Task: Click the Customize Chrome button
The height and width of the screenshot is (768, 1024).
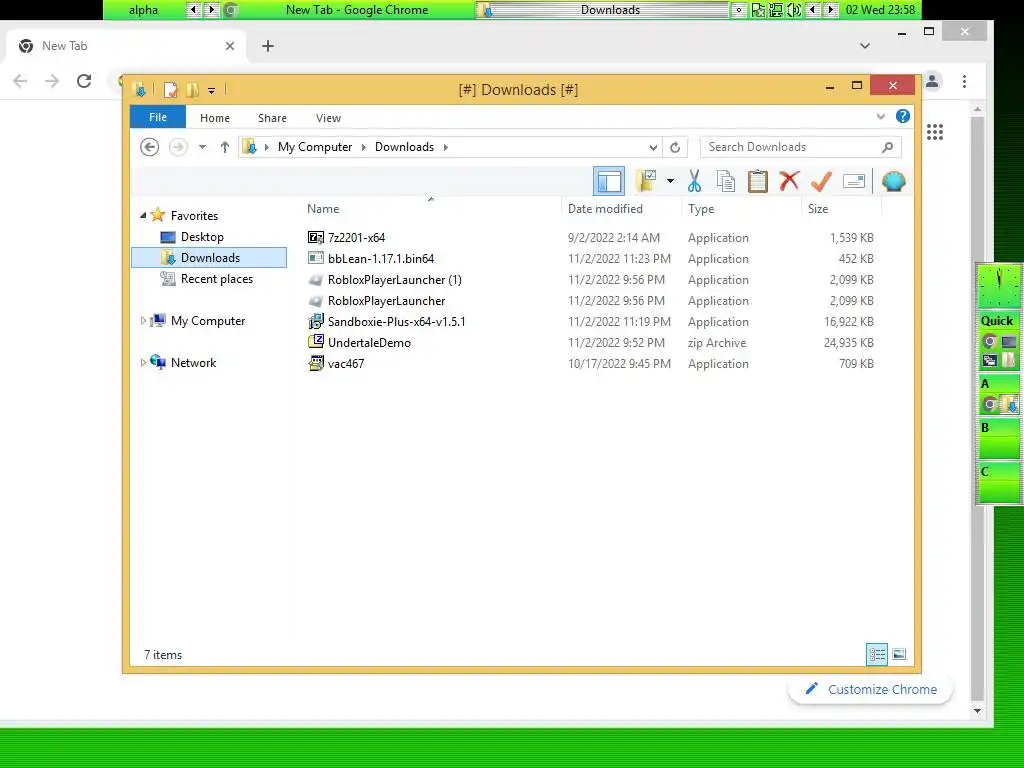Action: [871, 689]
